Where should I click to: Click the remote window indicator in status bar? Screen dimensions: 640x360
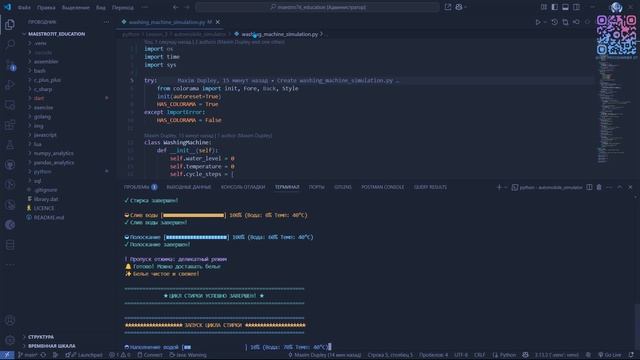click(x=7, y=355)
